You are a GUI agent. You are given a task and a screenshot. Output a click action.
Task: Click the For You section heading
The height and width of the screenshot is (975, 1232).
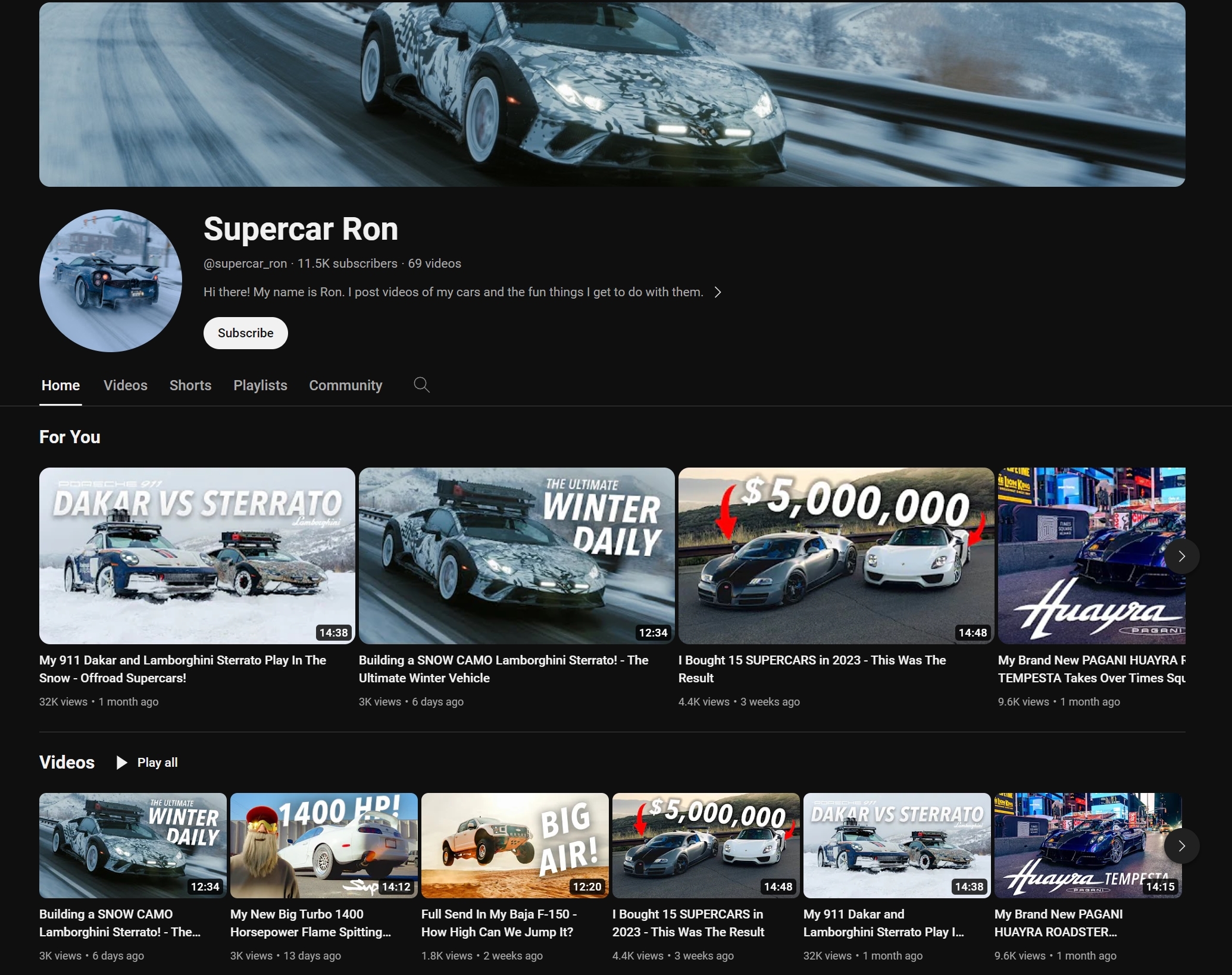(x=70, y=437)
